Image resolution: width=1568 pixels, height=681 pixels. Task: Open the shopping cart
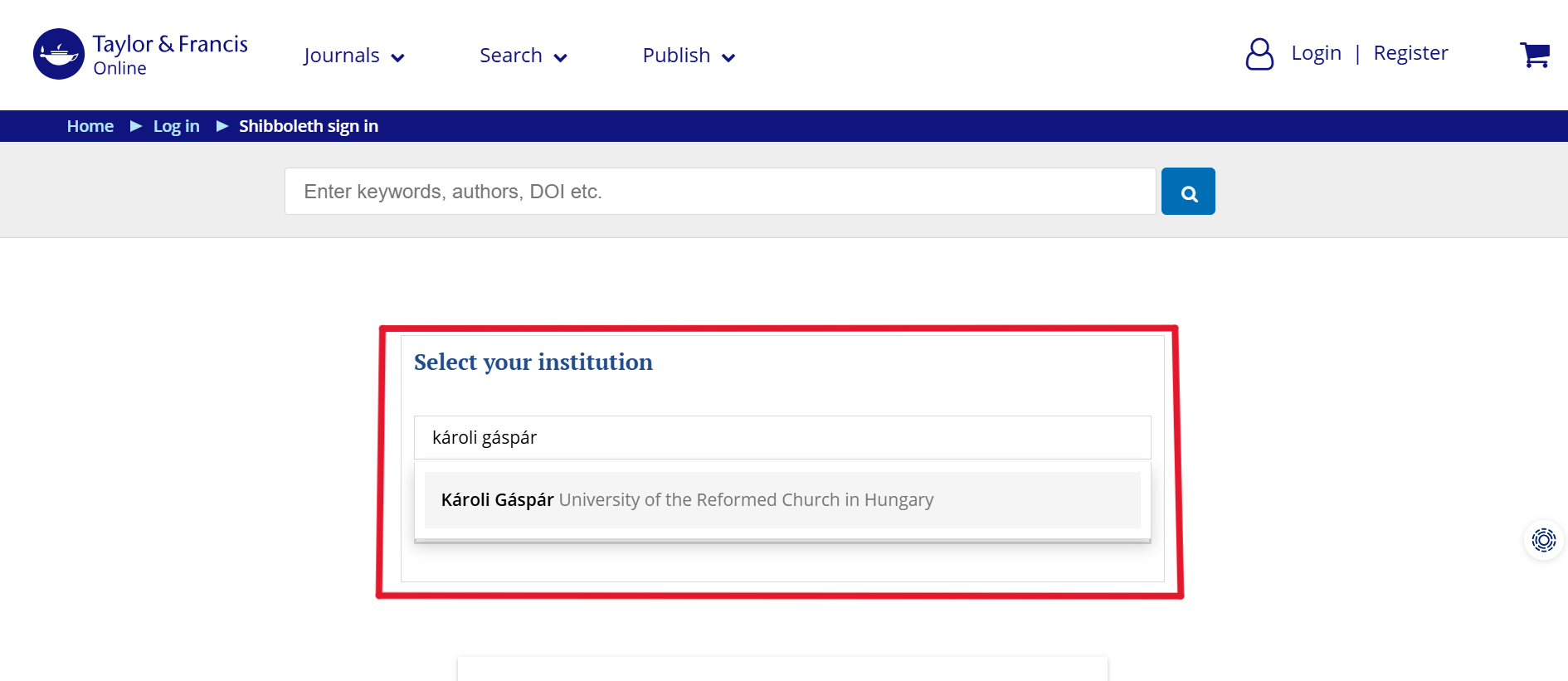point(1534,55)
